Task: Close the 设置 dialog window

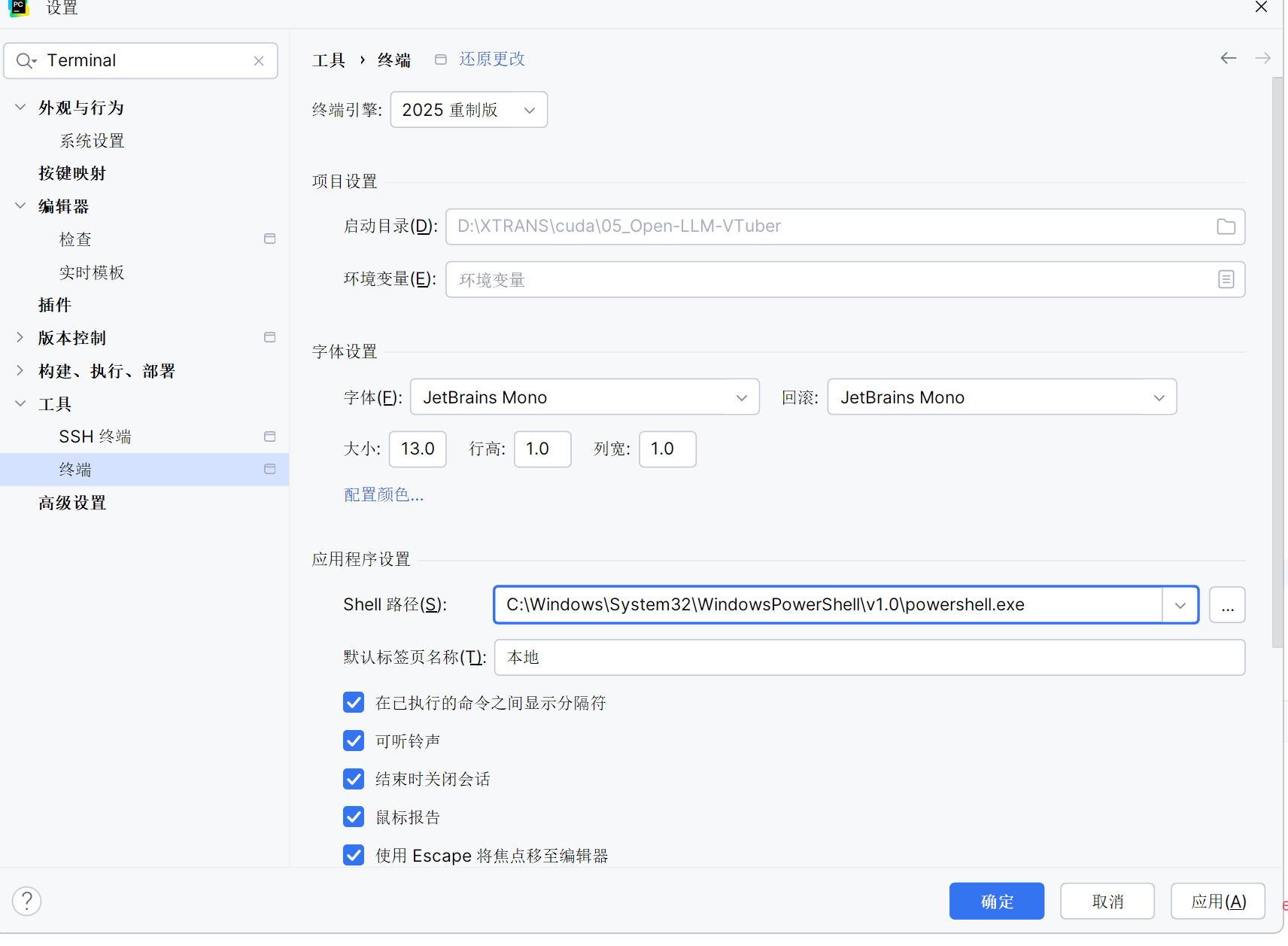Action: [1262, 8]
